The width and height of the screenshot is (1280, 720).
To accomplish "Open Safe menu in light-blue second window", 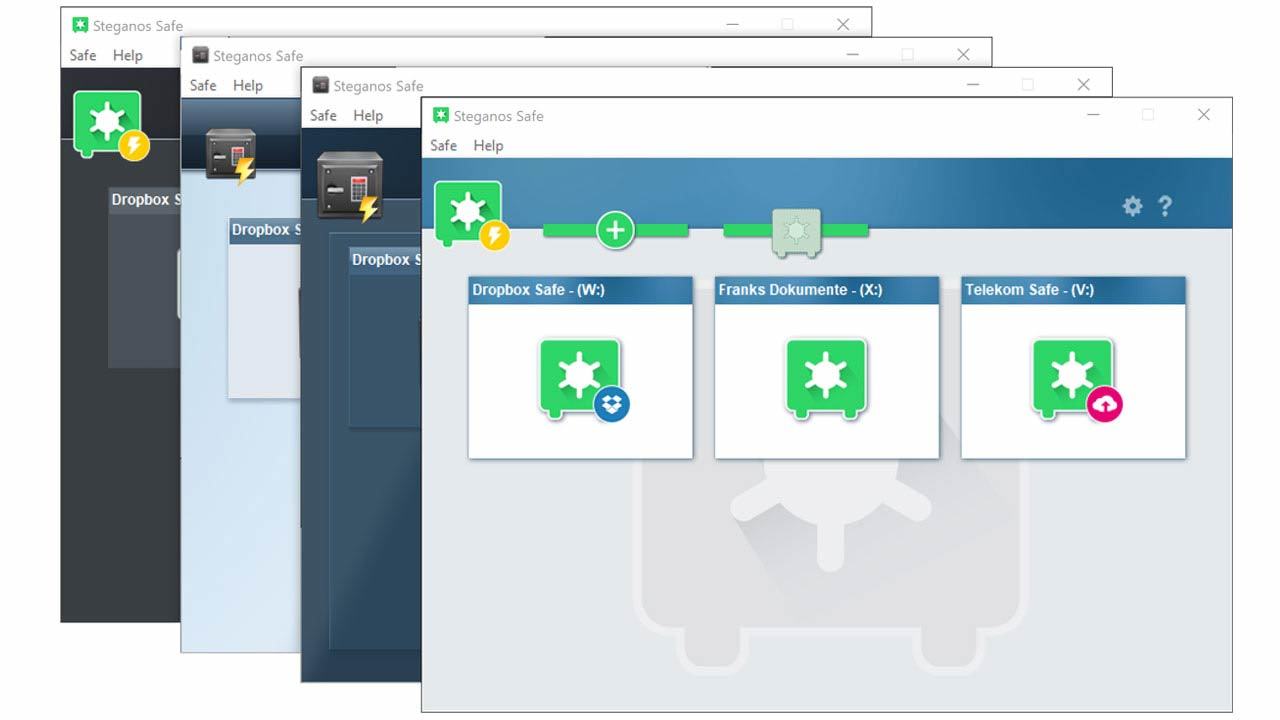I will click(203, 85).
